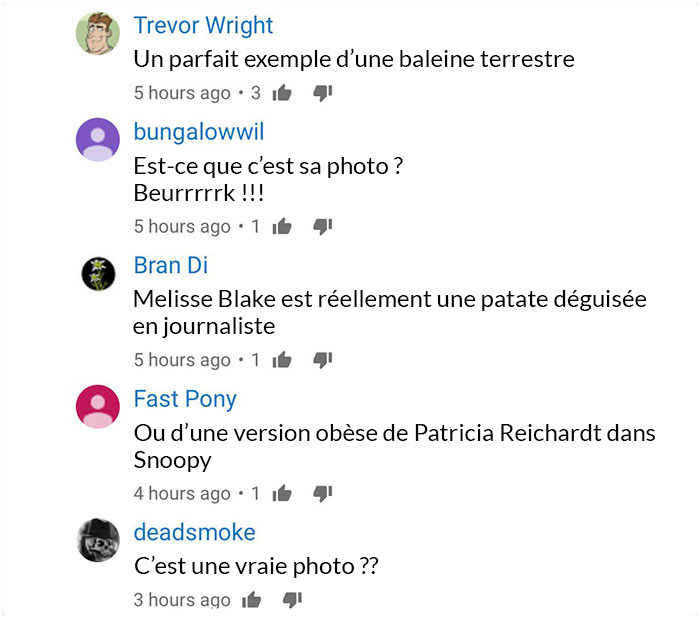Viewport: 700px width, 618px height.
Task: Click Fast Pony's pink avatar
Action: (x=98, y=407)
